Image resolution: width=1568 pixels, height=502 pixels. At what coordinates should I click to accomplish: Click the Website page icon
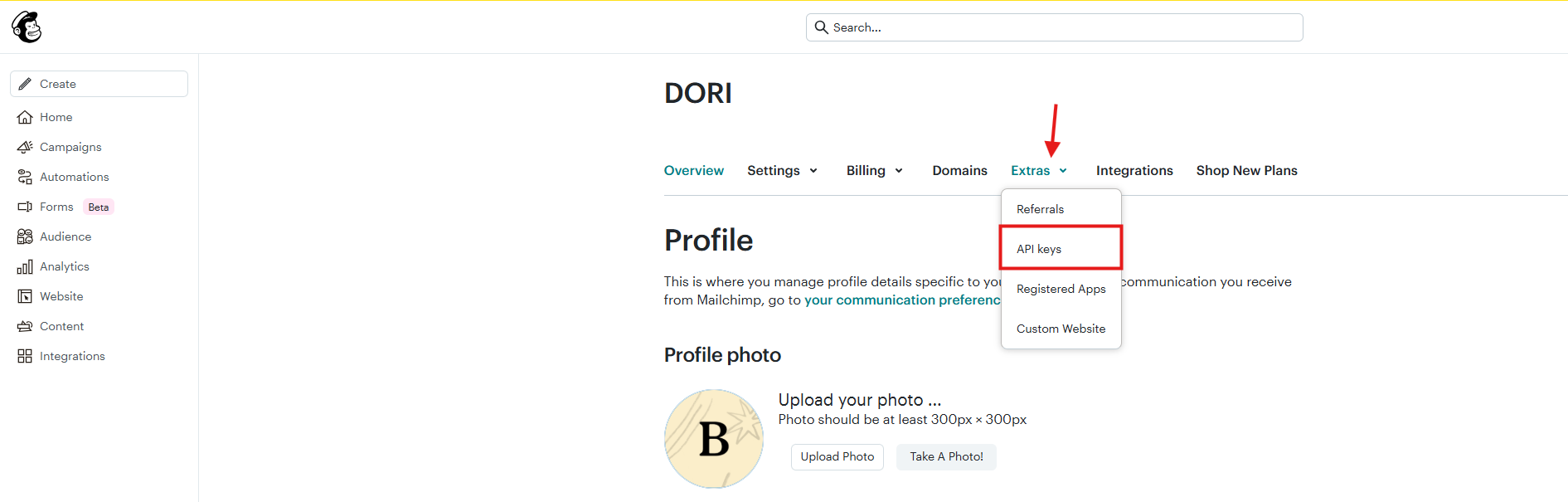point(25,296)
